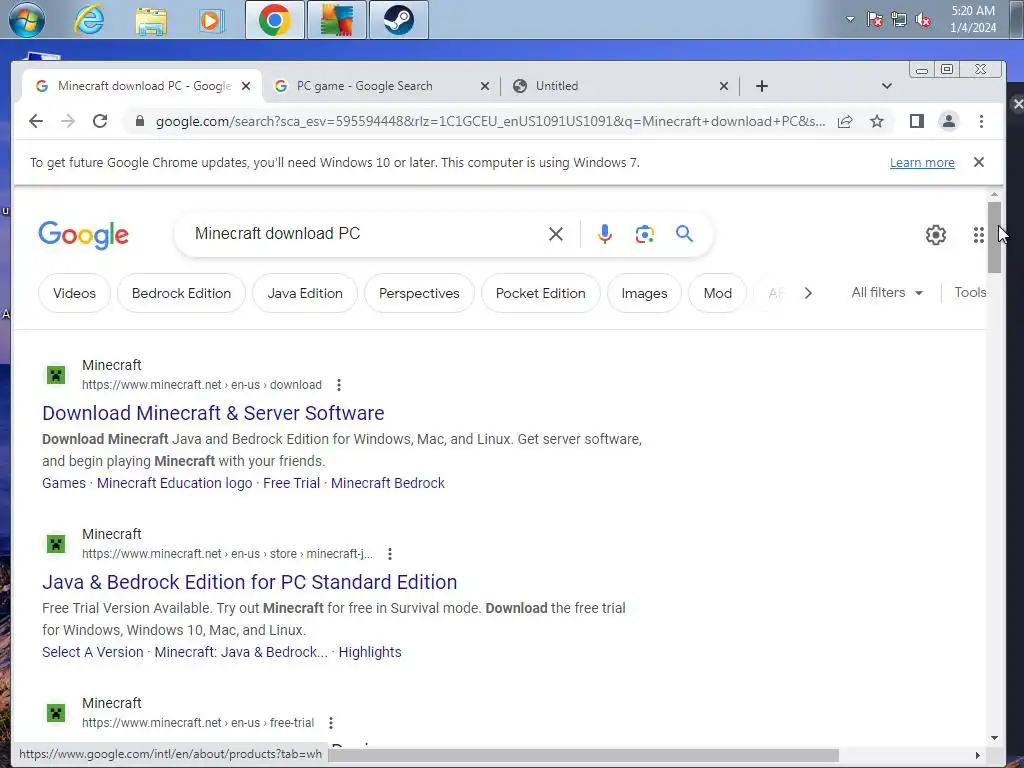Open the Windows Start orb
The image size is (1024, 768).
pos(27,19)
